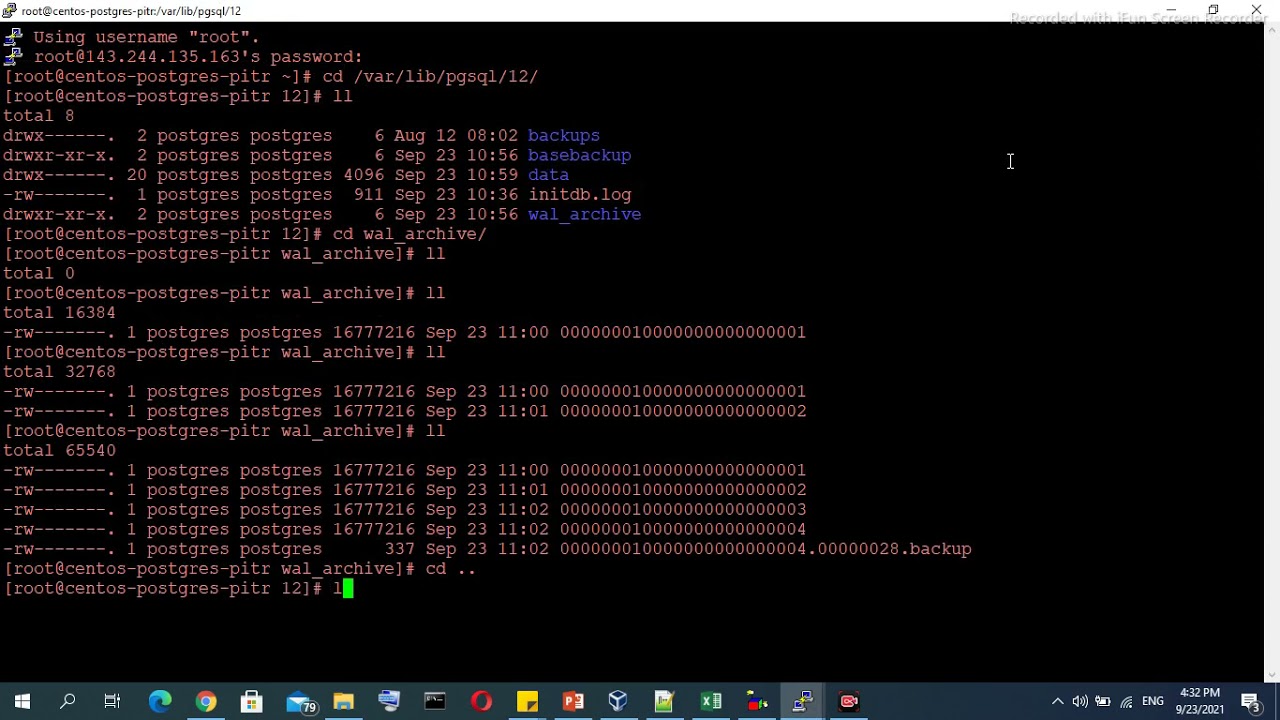Open VirtualBox cube icon in taskbar
This screenshot has width=1280, height=720.
[x=618, y=701]
